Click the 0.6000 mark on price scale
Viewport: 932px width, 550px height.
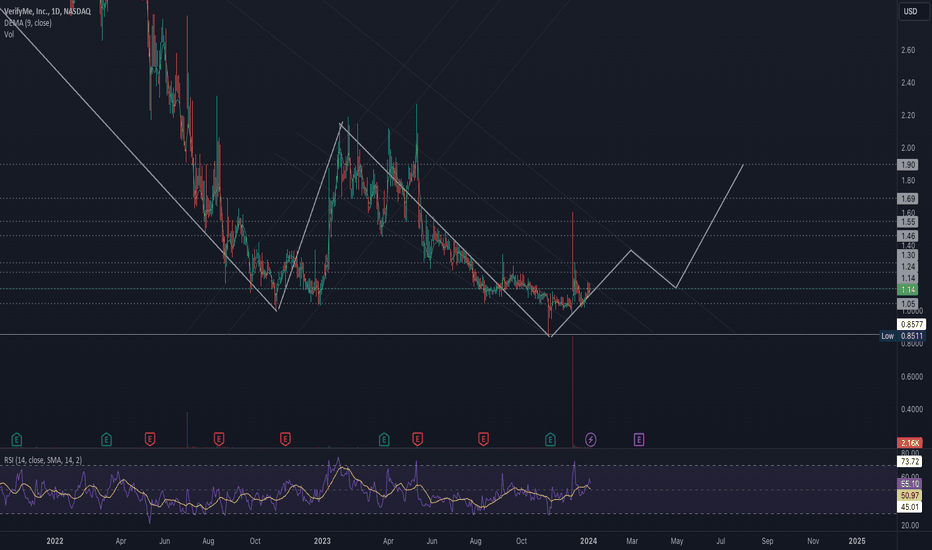pyautogui.click(x=911, y=376)
